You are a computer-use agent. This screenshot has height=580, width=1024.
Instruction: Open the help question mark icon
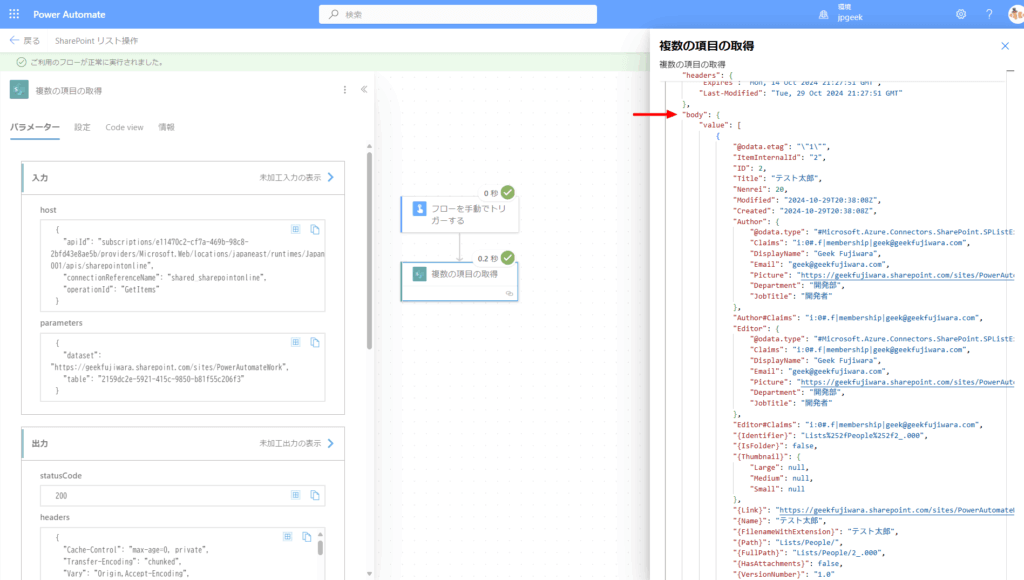(x=989, y=14)
